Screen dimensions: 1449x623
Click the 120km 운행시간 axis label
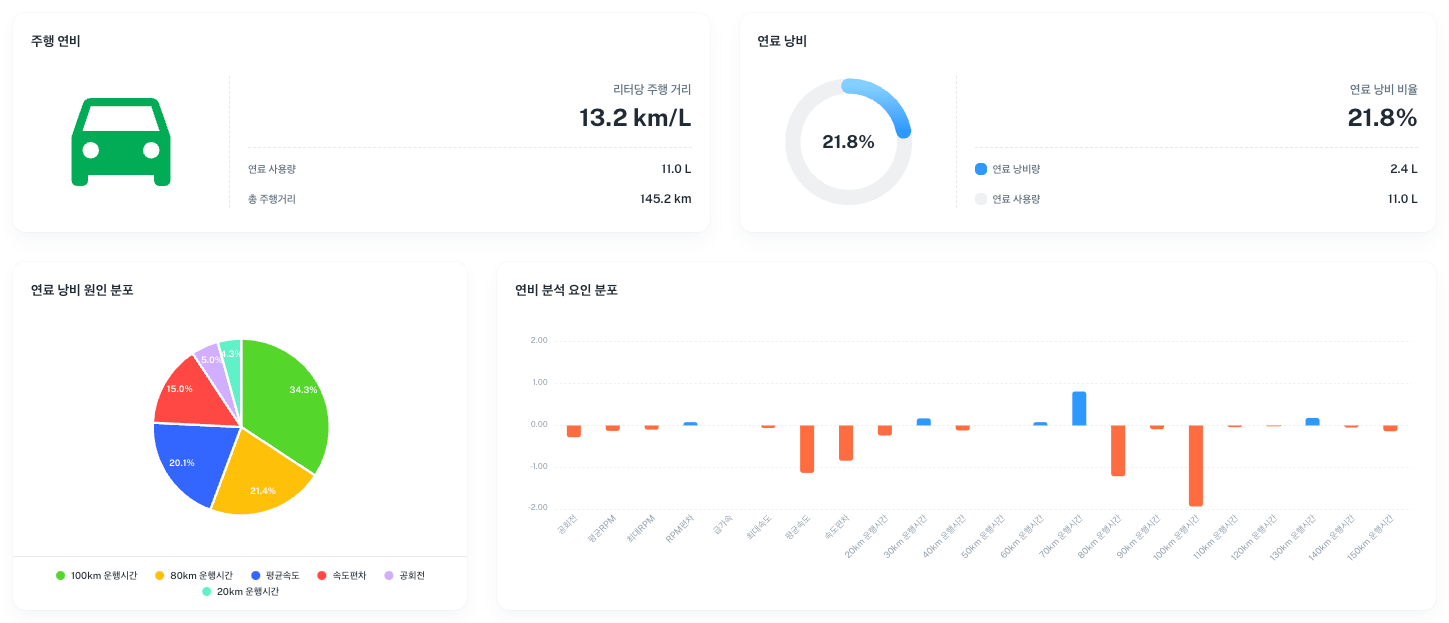point(1254,537)
